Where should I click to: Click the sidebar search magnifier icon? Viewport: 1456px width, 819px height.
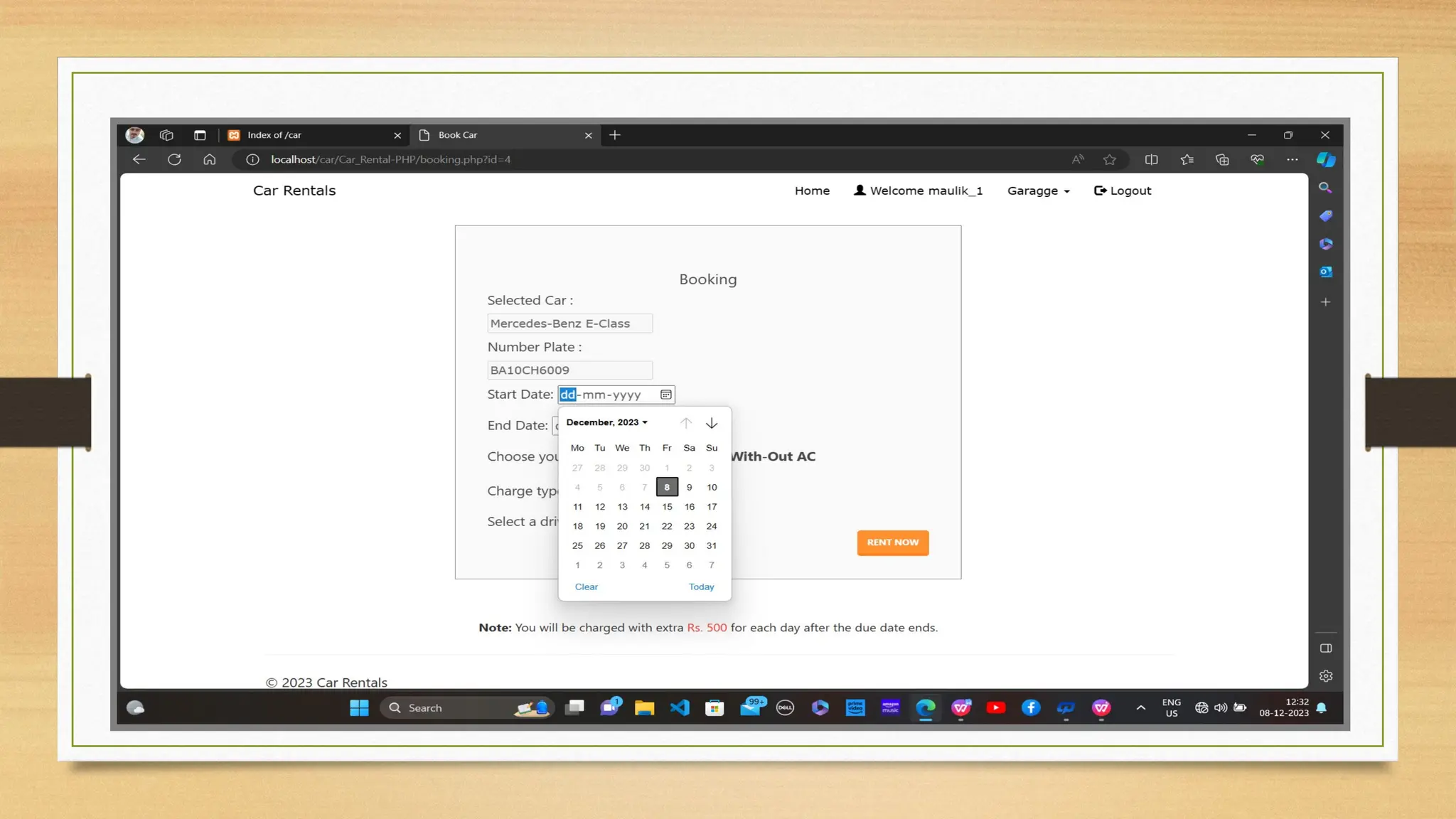pyautogui.click(x=1325, y=188)
